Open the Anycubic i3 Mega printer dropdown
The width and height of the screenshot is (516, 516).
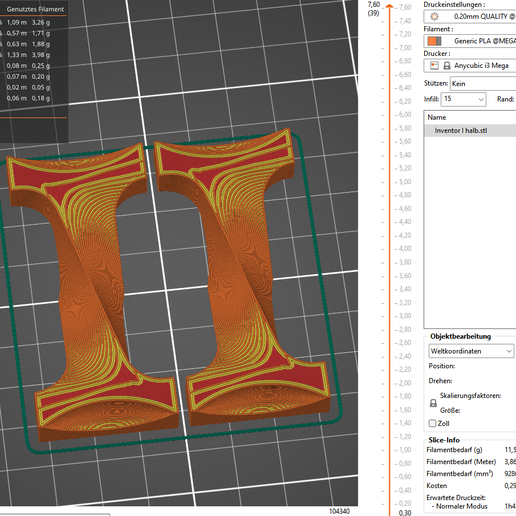tap(470, 66)
